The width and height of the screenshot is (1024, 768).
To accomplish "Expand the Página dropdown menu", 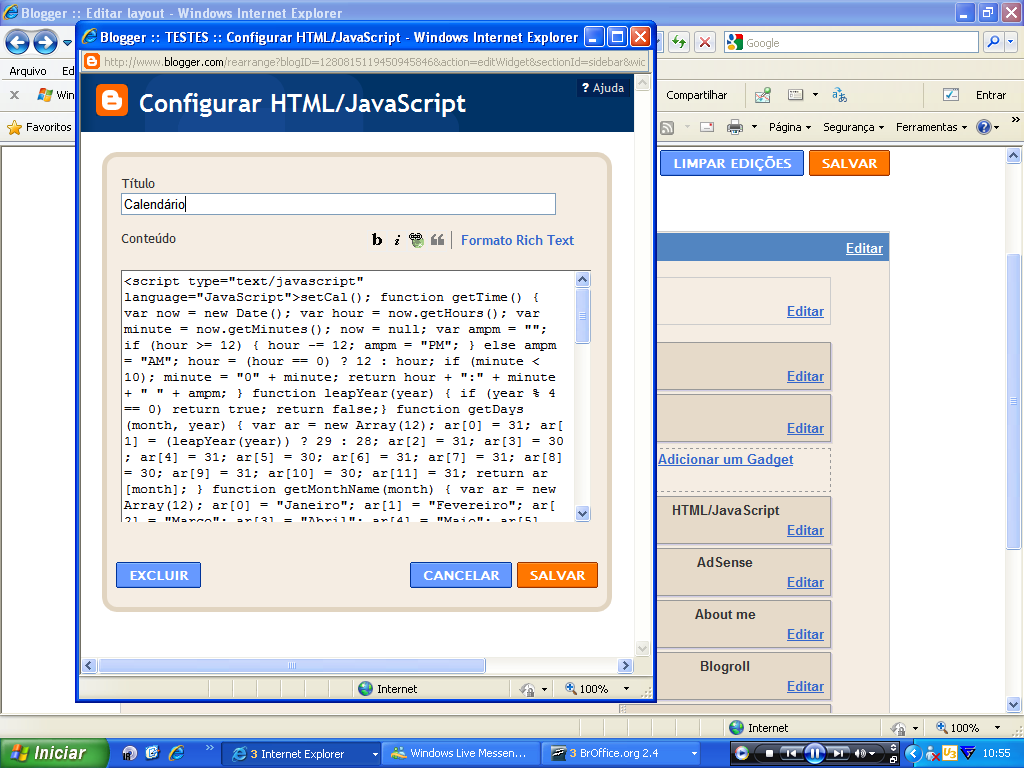I will (x=790, y=127).
